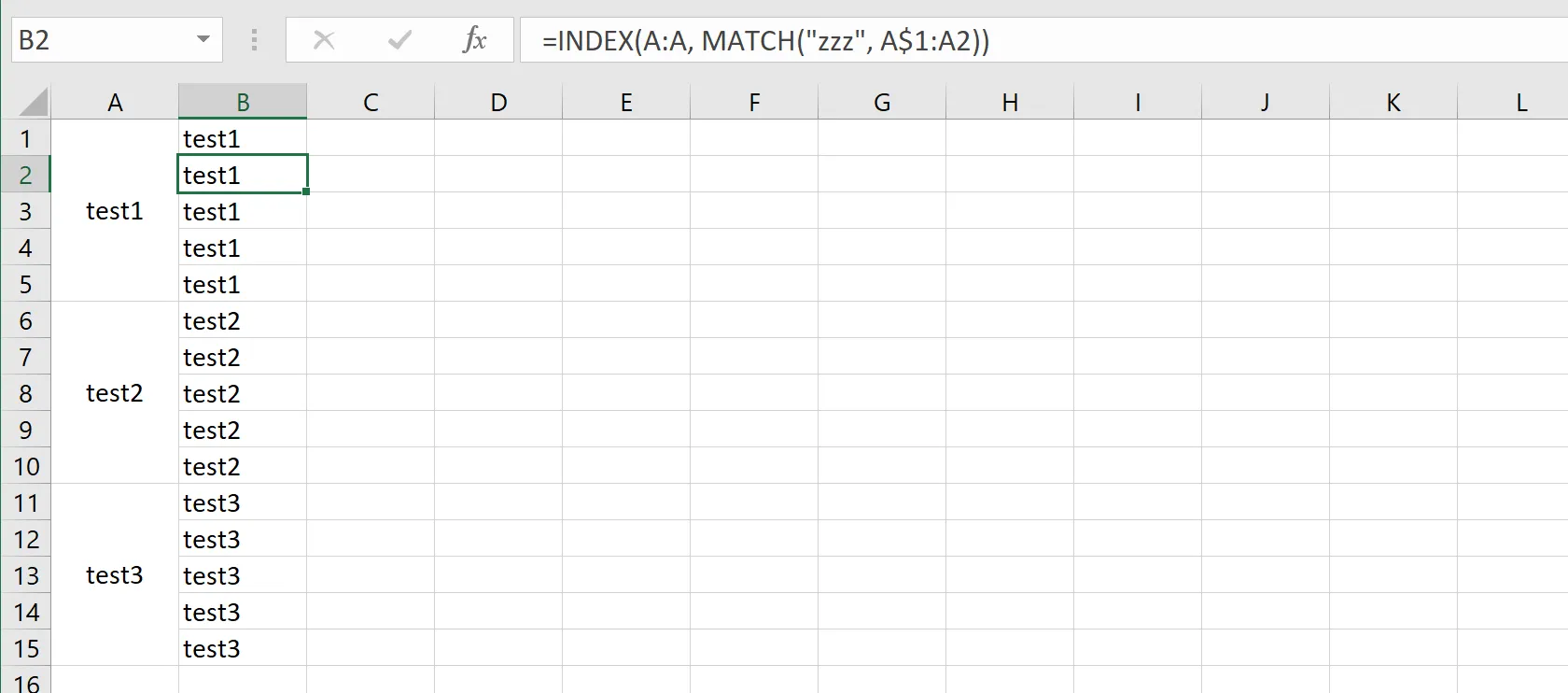Open the Name Box dropdown arrow
Viewport: 1568px width, 693px height.
pos(203,40)
